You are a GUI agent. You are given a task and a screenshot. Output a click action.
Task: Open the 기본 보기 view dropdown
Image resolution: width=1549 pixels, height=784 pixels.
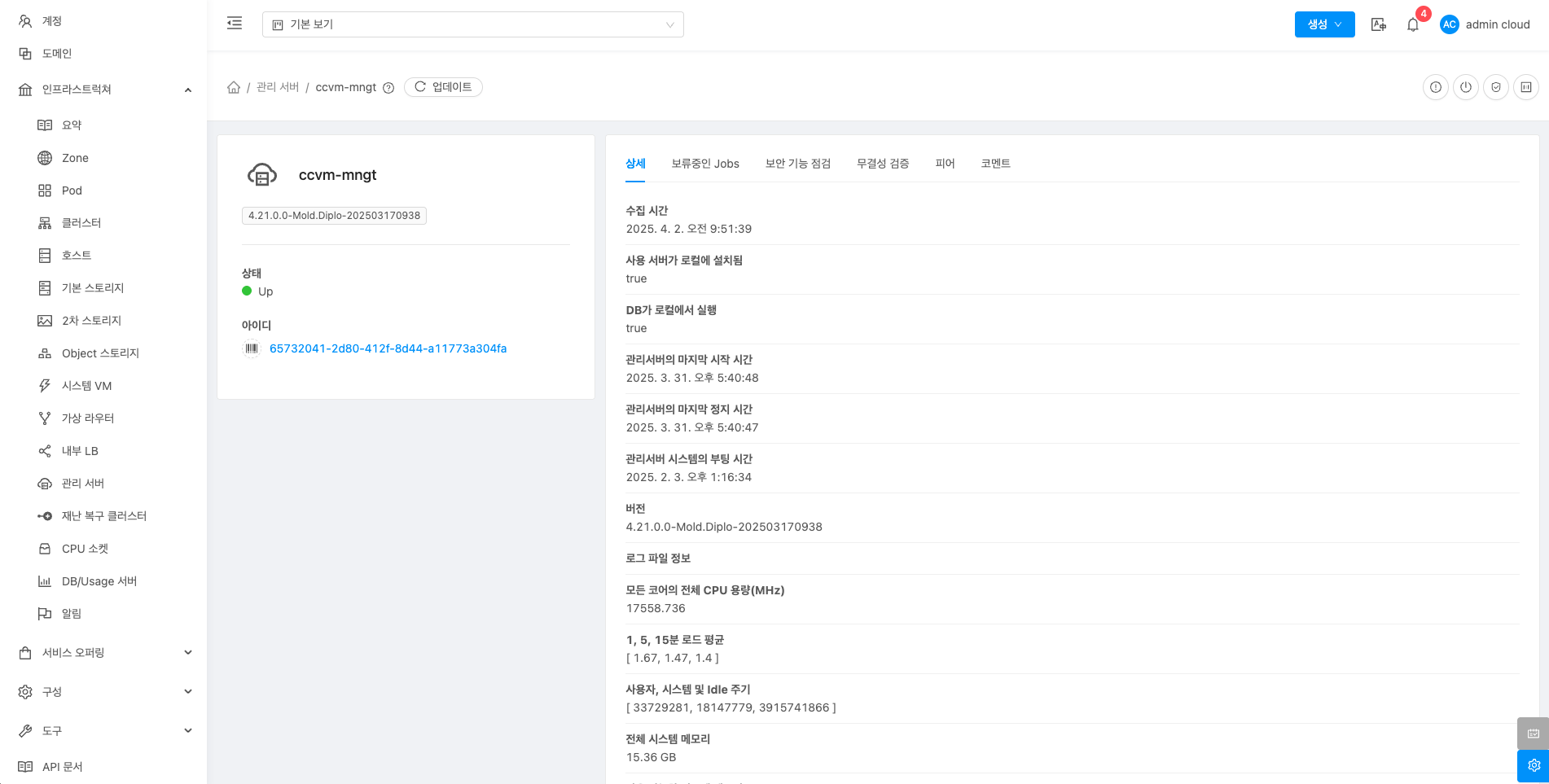[x=472, y=24]
